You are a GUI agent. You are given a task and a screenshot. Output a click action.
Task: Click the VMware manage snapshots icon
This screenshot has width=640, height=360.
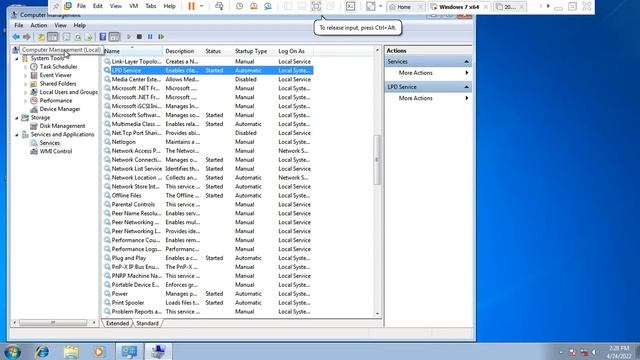tap(268, 6)
